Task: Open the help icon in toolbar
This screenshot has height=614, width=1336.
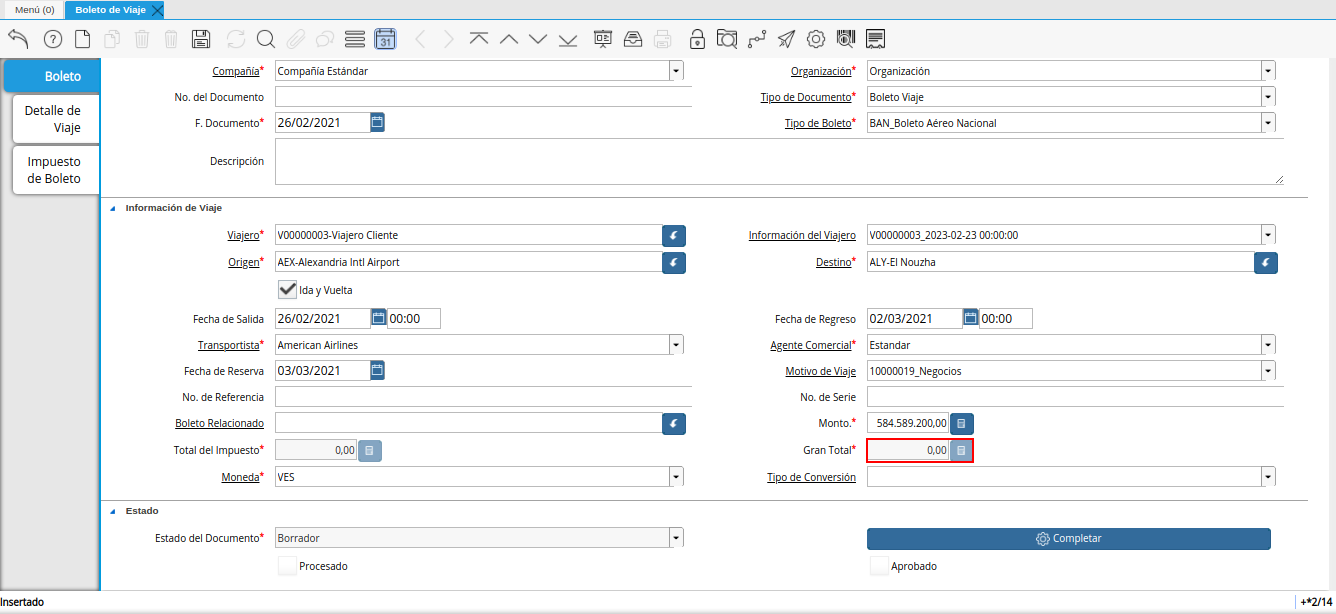Action: coord(53,39)
